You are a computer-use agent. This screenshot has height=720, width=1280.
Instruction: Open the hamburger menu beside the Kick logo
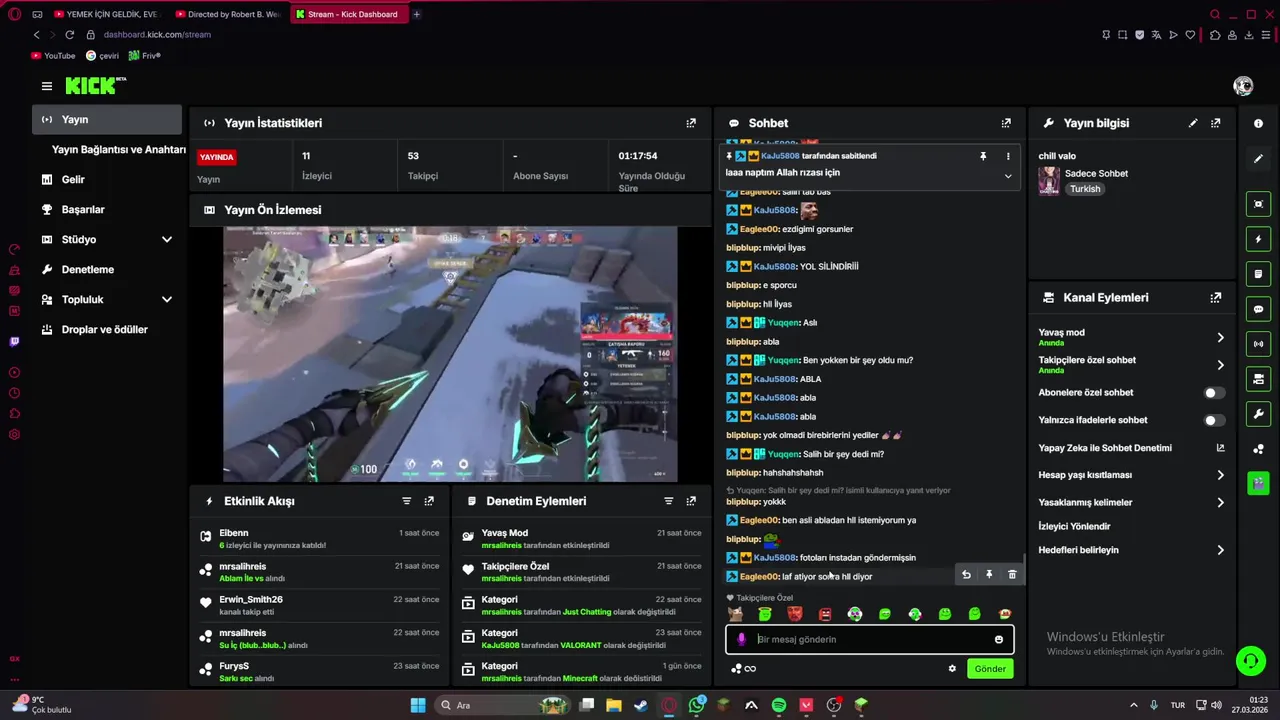pos(47,86)
